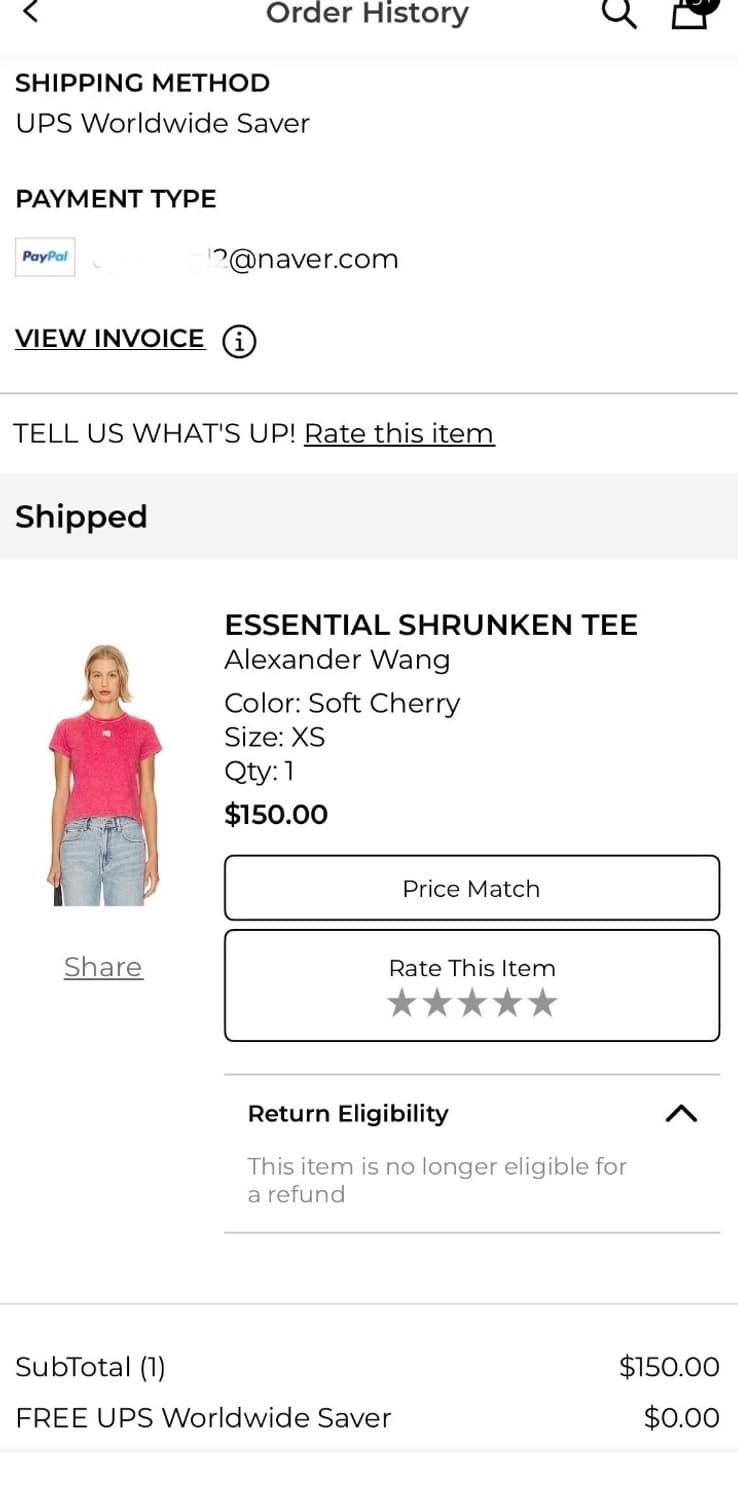The height and width of the screenshot is (1500, 738).
Task: Select the fourth rating star
Action: (507, 1003)
